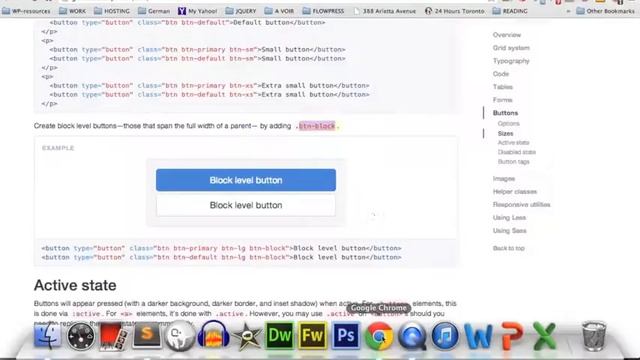
Task: Launch Dreamweaver (Dw) from the dock
Action: [280, 336]
